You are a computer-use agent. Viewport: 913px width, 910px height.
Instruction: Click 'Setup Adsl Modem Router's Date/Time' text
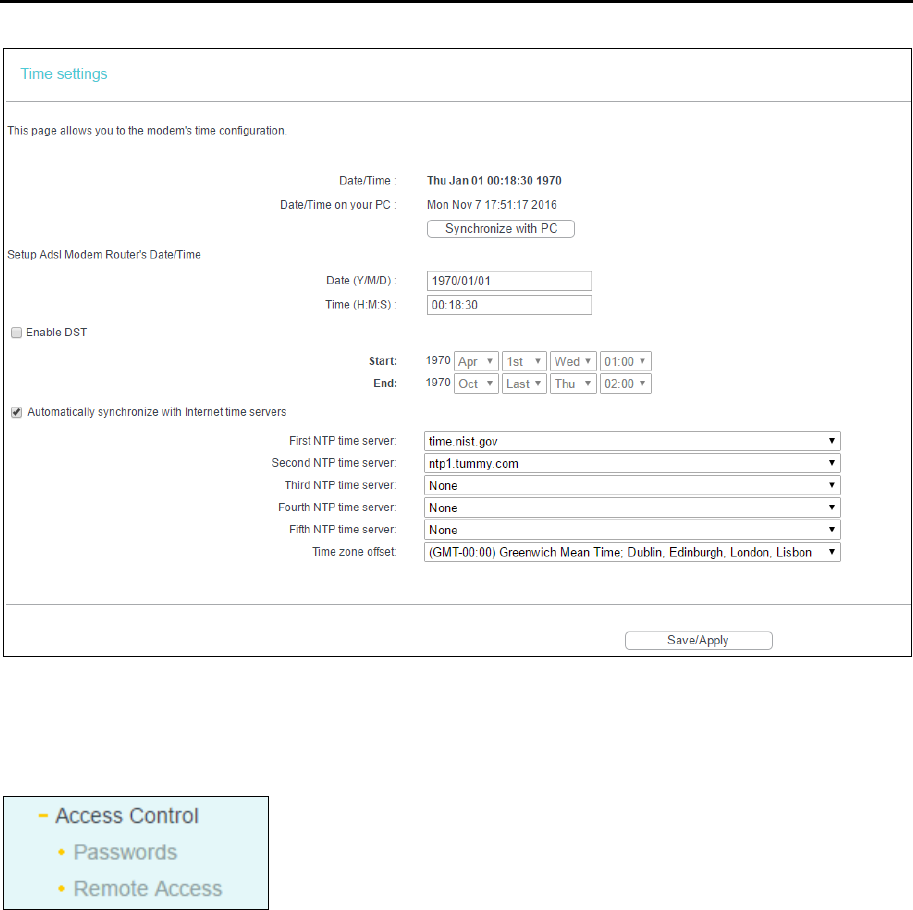104,254
